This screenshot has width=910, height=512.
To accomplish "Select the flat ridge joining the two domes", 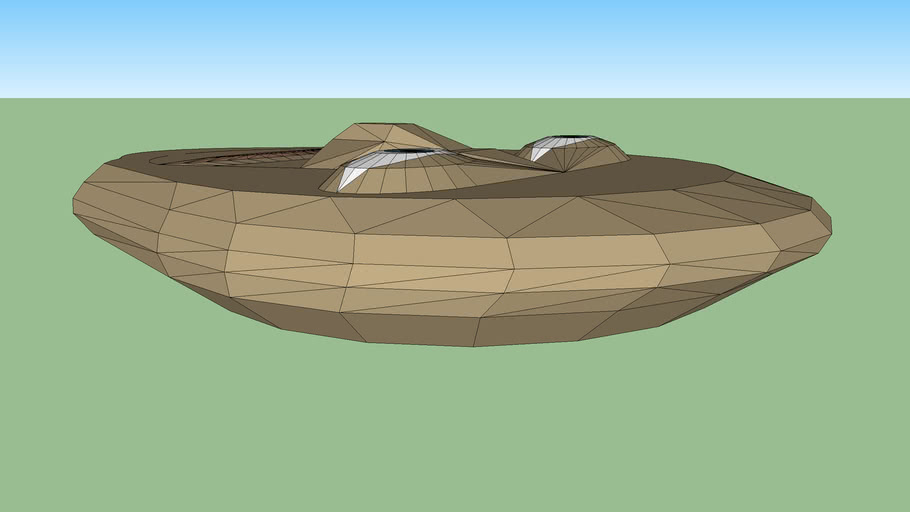I will click(x=495, y=157).
